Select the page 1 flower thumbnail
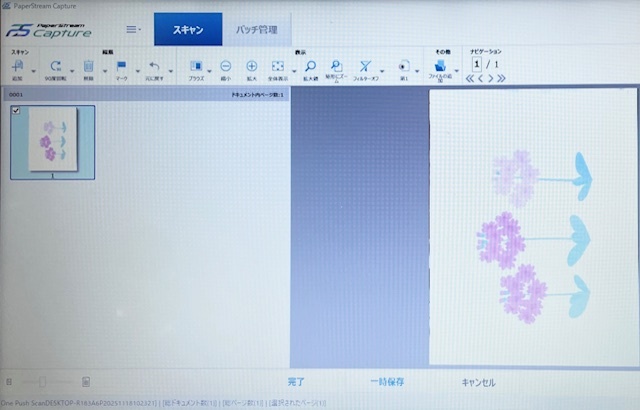Viewport: 640px width, 410px height. [53, 142]
